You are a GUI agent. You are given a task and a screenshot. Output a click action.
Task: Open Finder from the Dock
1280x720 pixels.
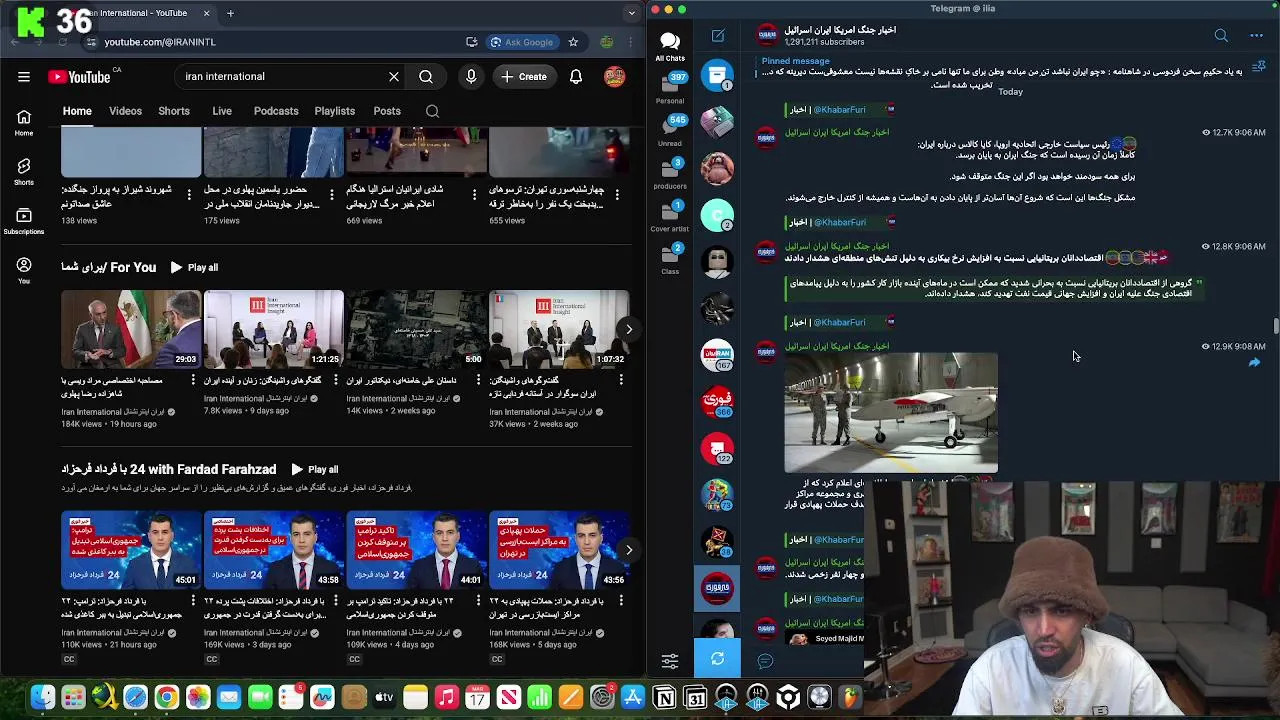(x=42, y=697)
